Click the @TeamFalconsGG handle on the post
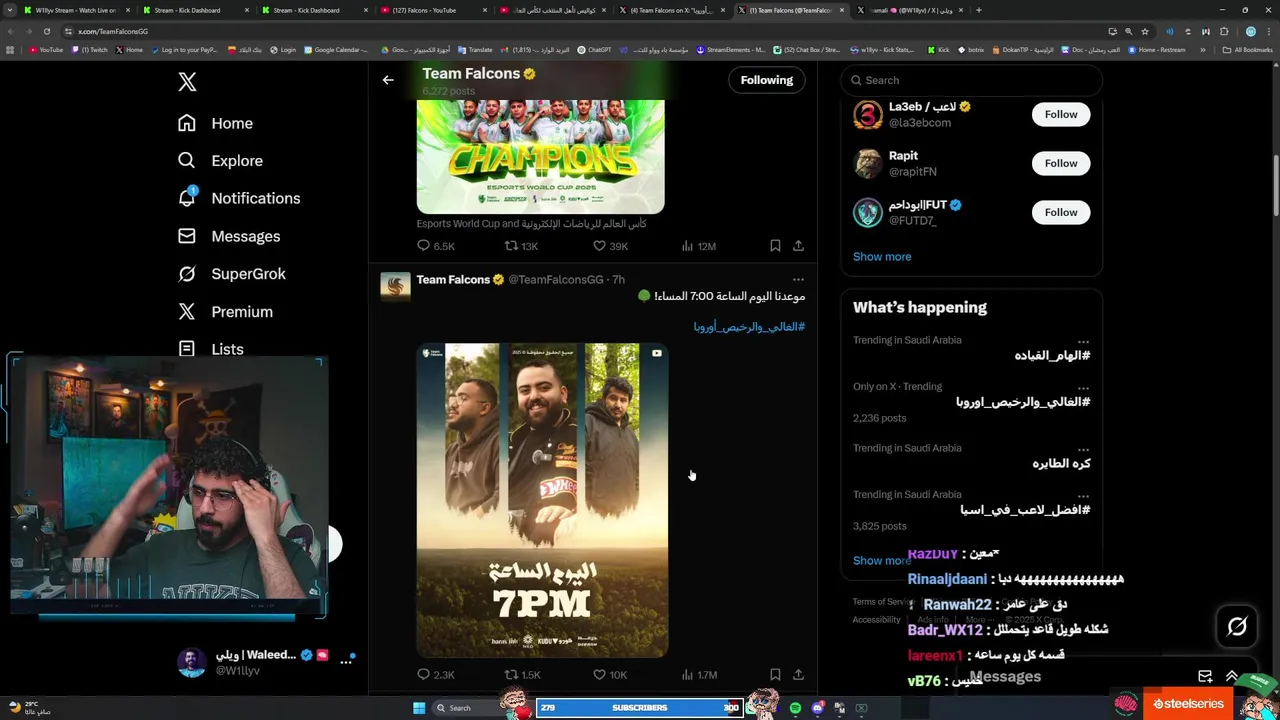Screen dimensions: 1280x720 [x=555, y=280]
